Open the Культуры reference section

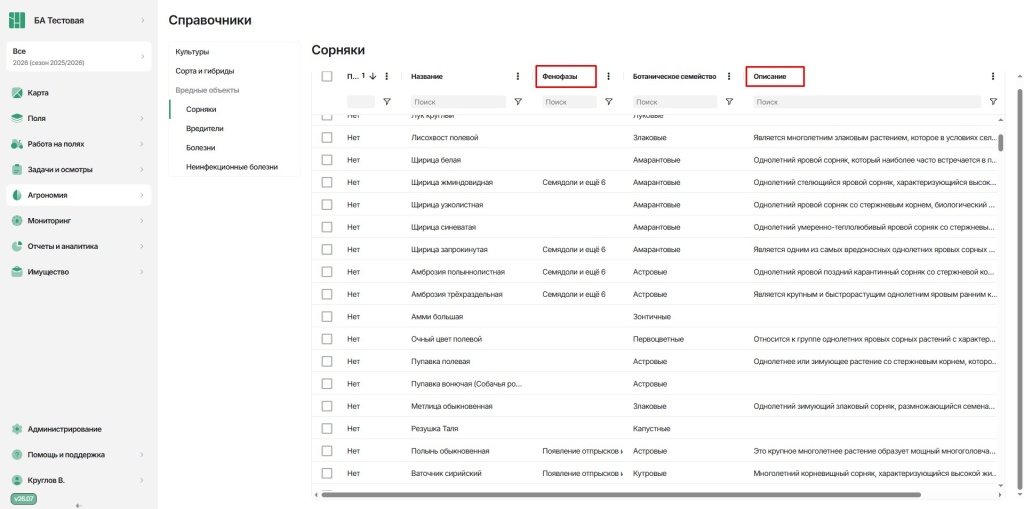pos(192,52)
